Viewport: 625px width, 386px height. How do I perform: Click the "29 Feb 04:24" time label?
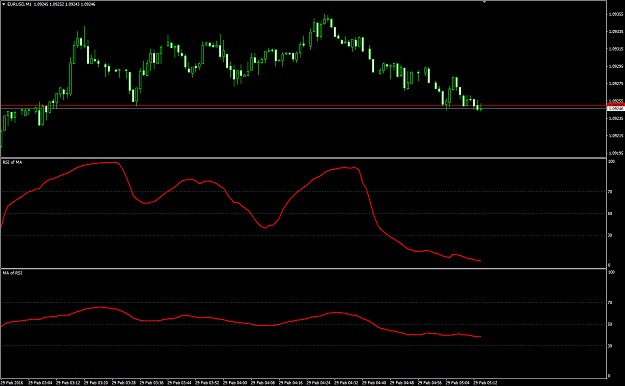click(x=318, y=383)
